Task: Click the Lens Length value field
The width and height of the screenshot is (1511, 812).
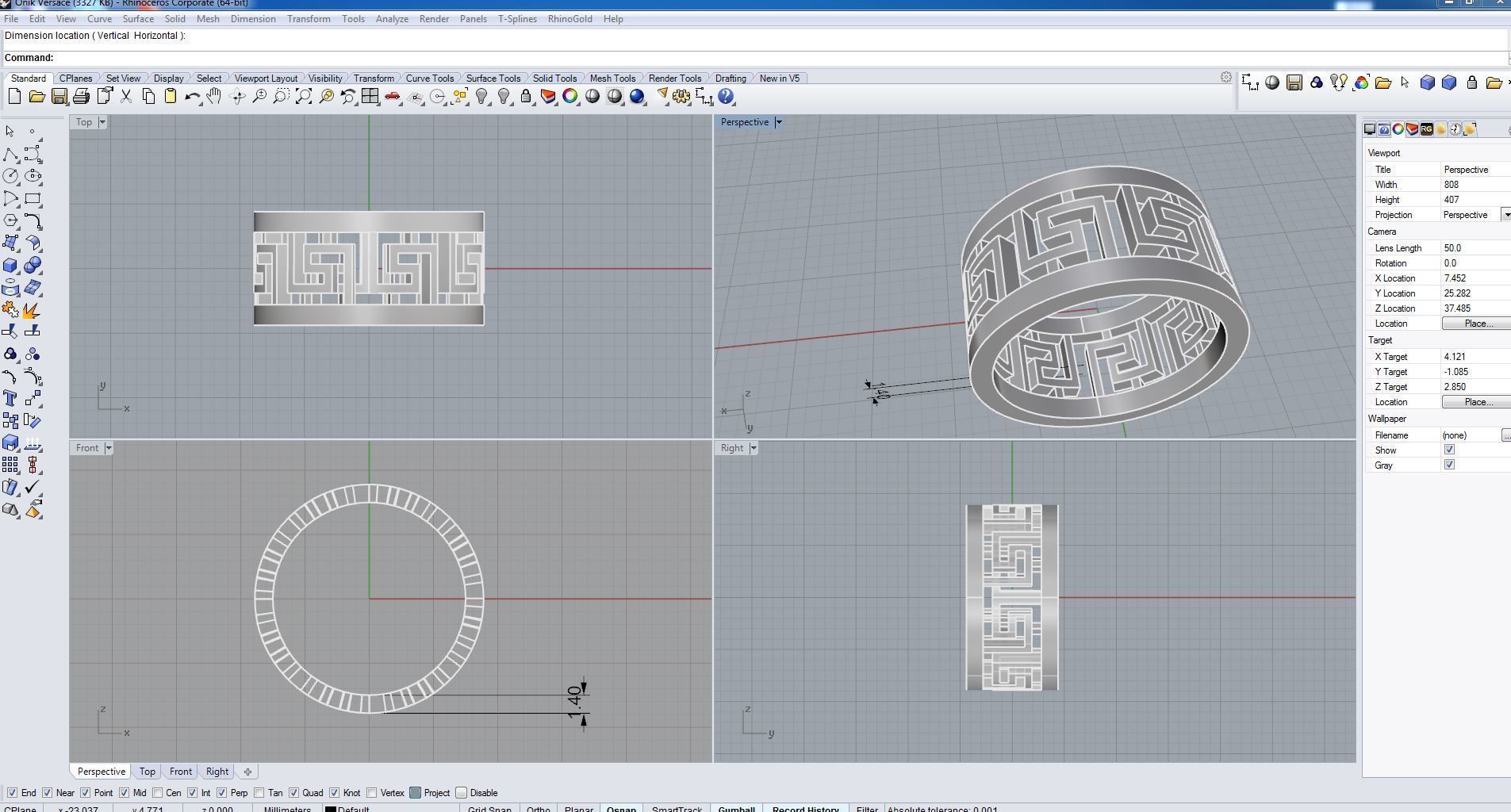Action: [1475, 248]
